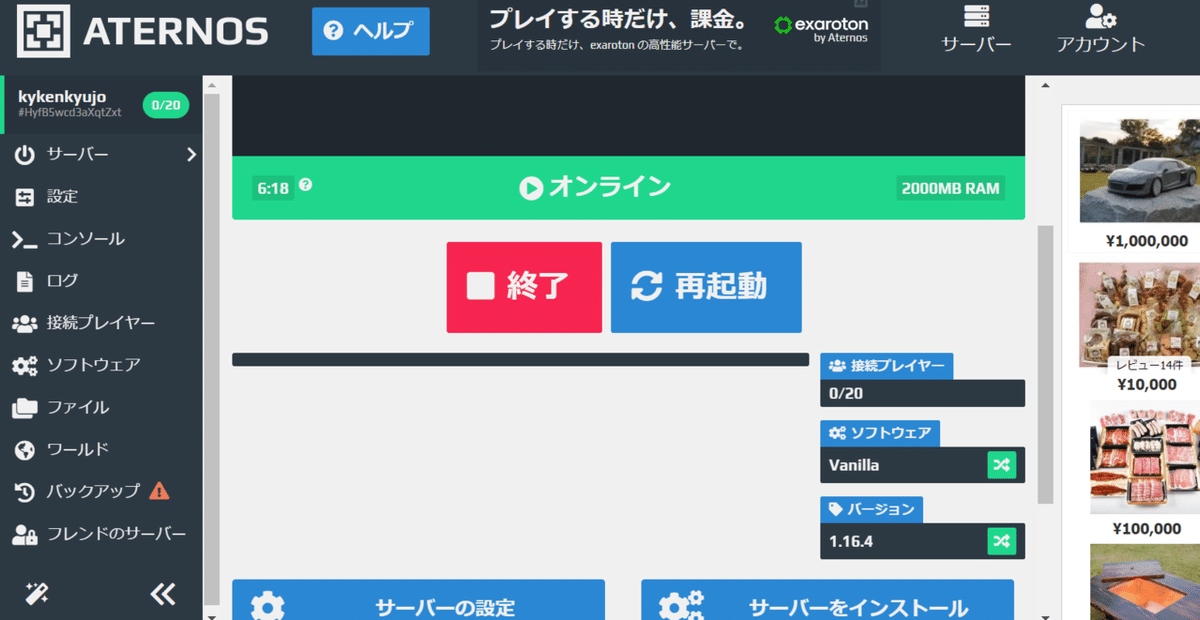Click the shuffle icon next to version 1.16.4

1003,541
